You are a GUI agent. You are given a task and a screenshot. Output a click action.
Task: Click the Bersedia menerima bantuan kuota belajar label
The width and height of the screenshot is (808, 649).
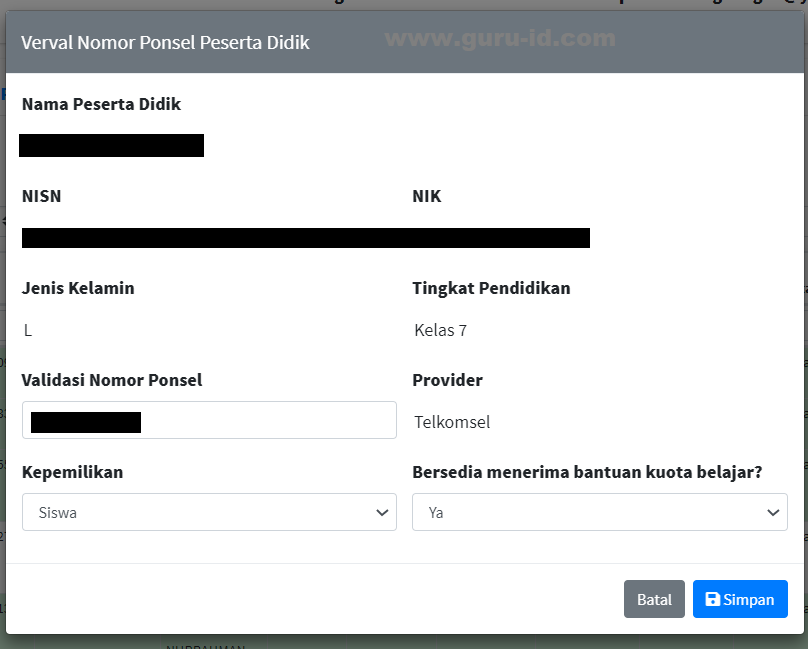click(587, 472)
